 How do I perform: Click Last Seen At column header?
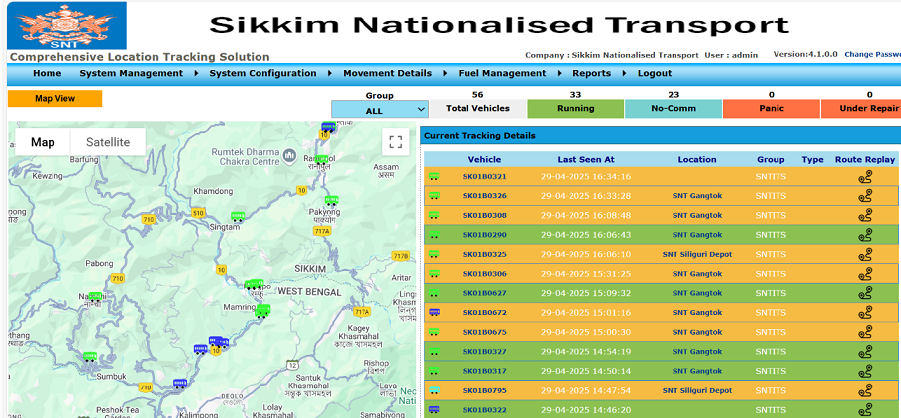[586, 160]
